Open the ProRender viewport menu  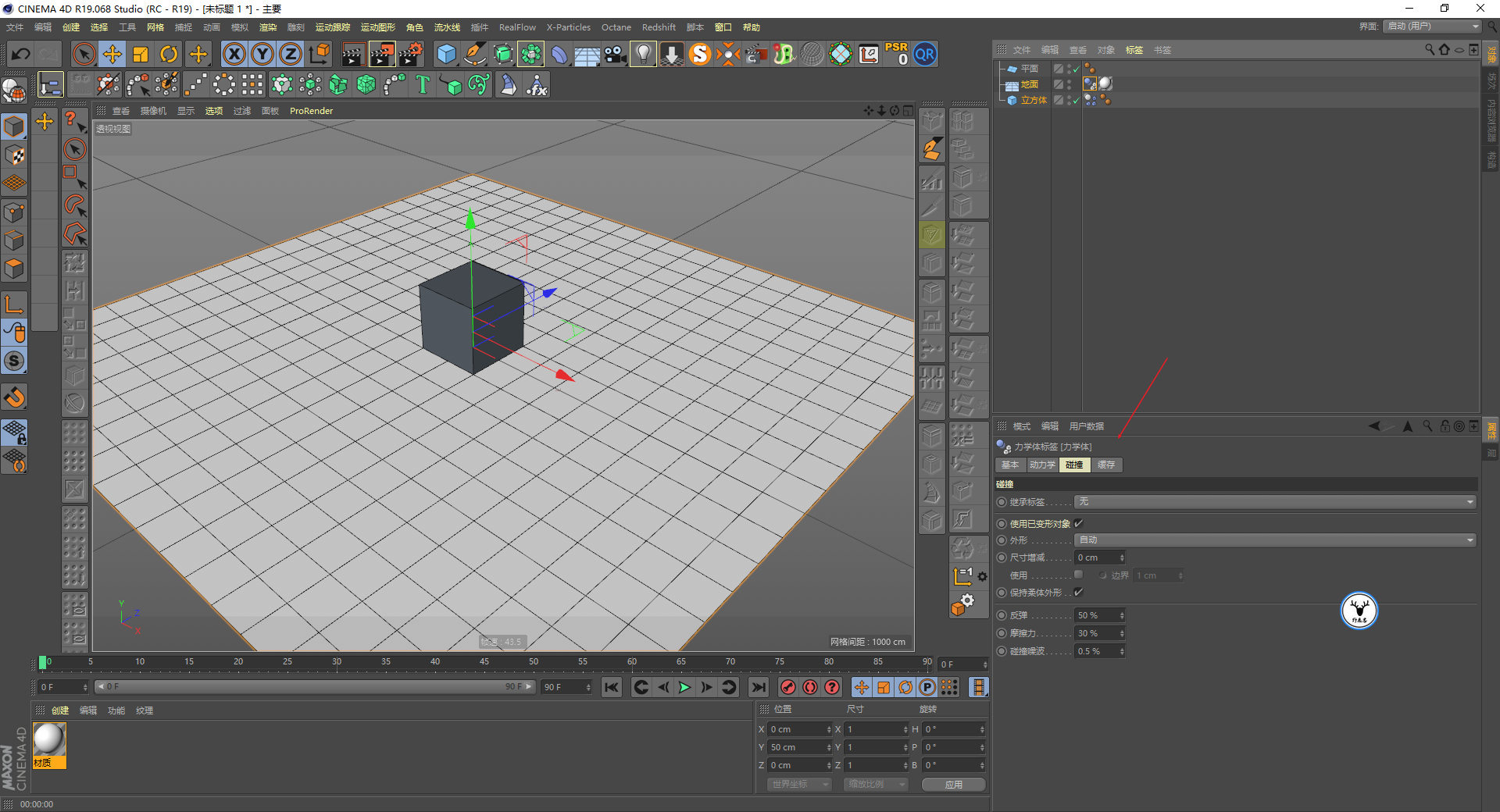311,111
